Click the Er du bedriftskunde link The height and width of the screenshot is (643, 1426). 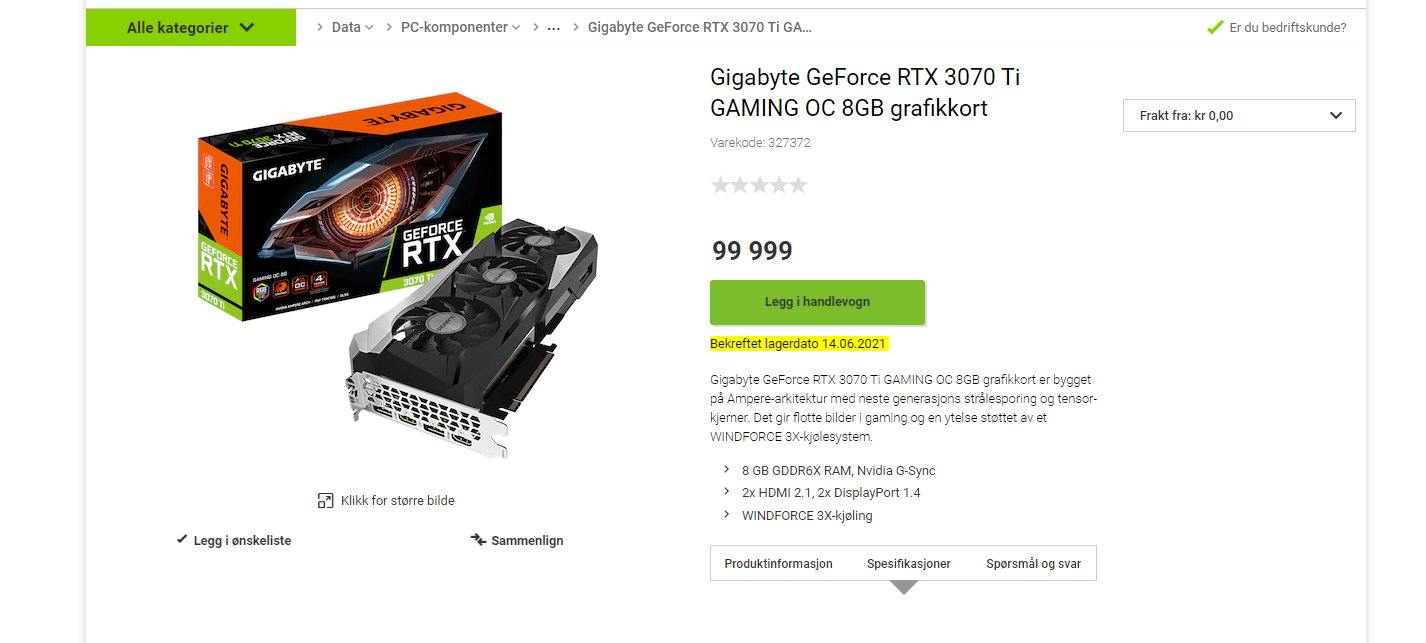(x=1288, y=28)
